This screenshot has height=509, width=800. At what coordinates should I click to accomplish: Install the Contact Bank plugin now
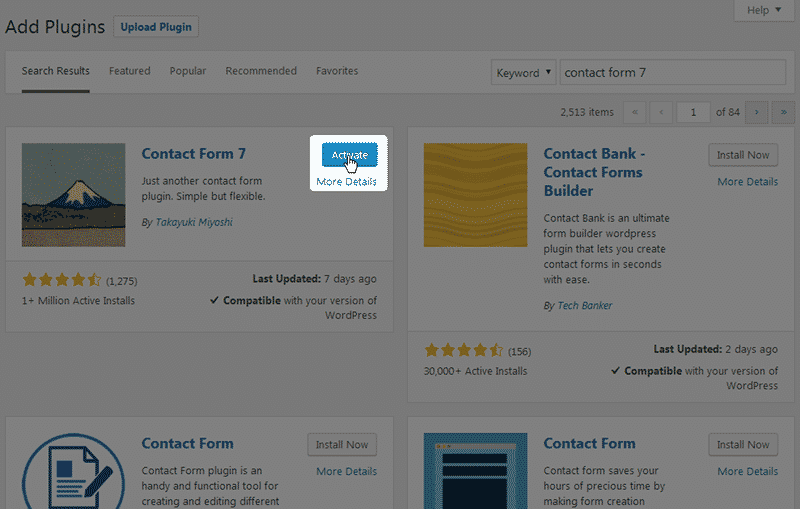[x=743, y=155]
